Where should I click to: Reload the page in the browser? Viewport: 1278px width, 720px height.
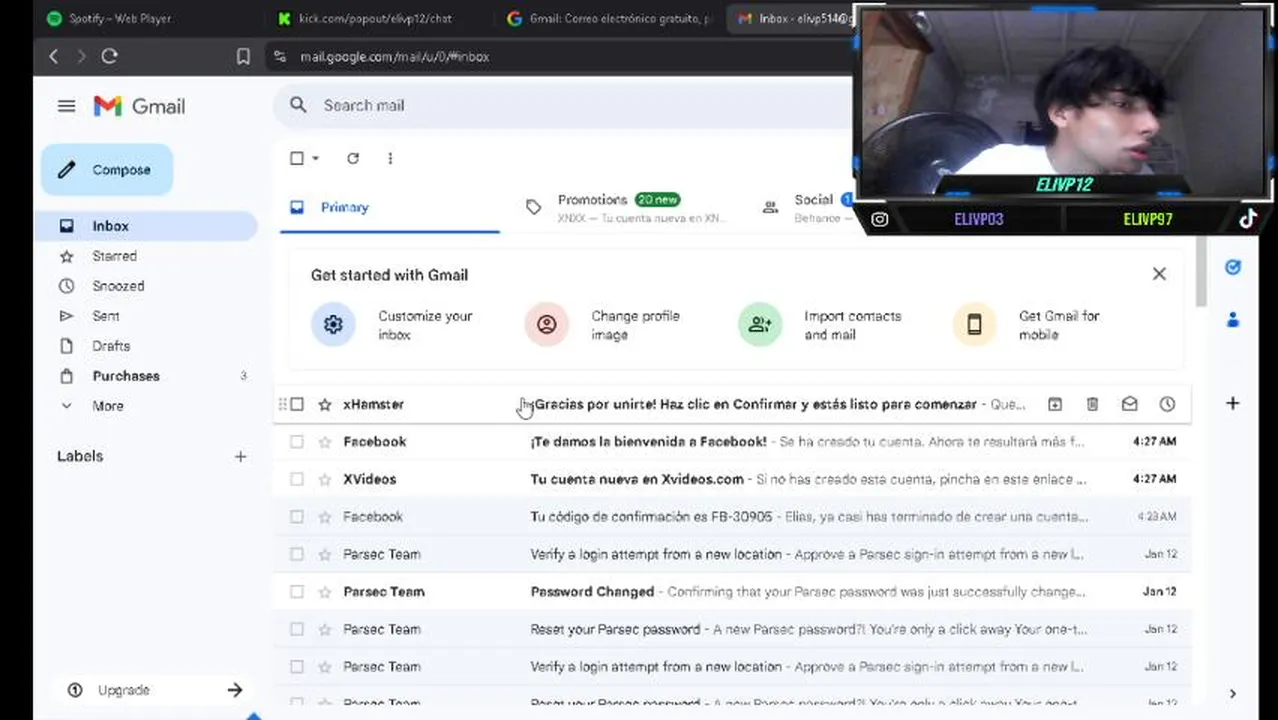pos(109,57)
